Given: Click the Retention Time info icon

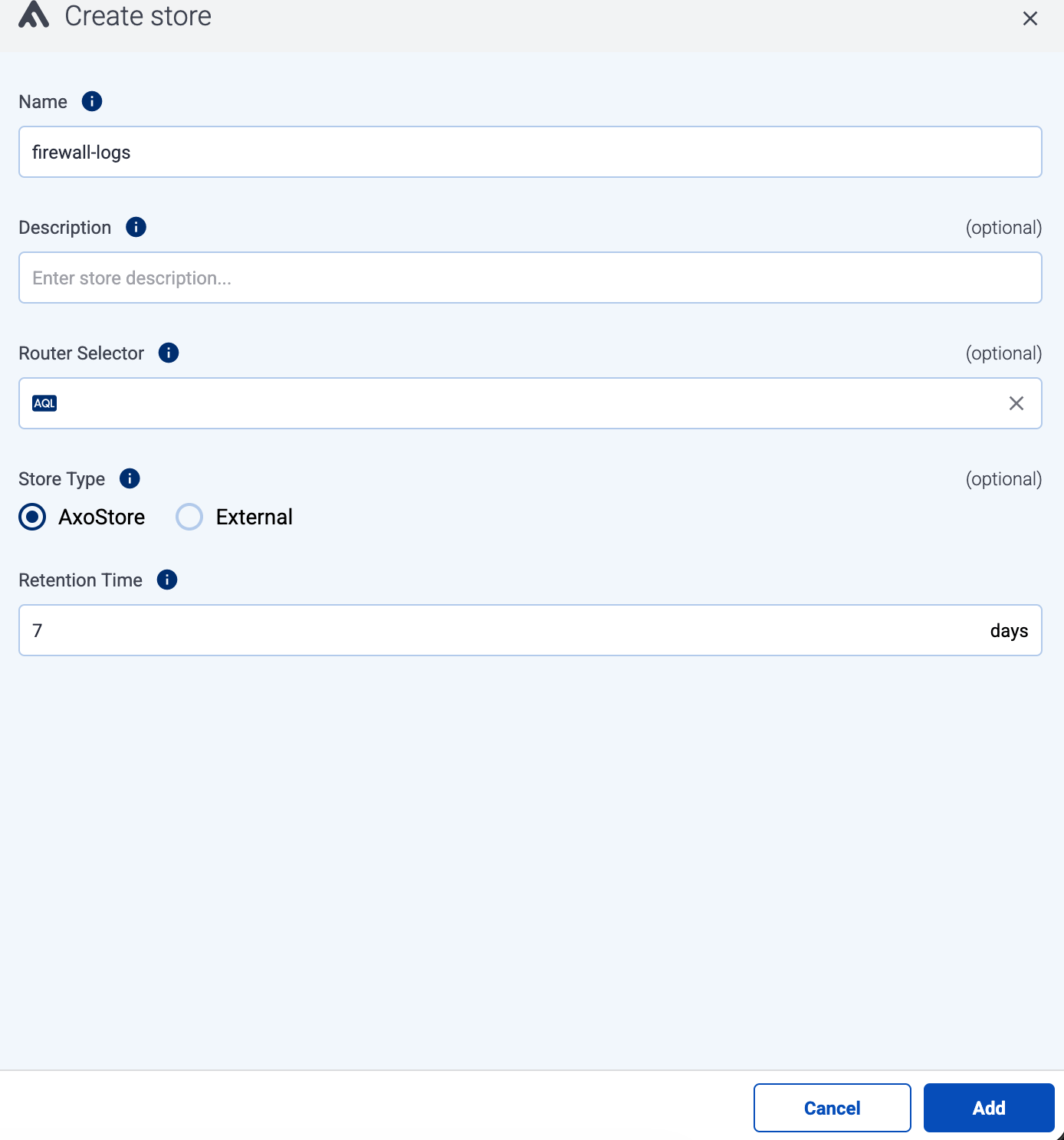Looking at the screenshot, I should pos(166,580).
